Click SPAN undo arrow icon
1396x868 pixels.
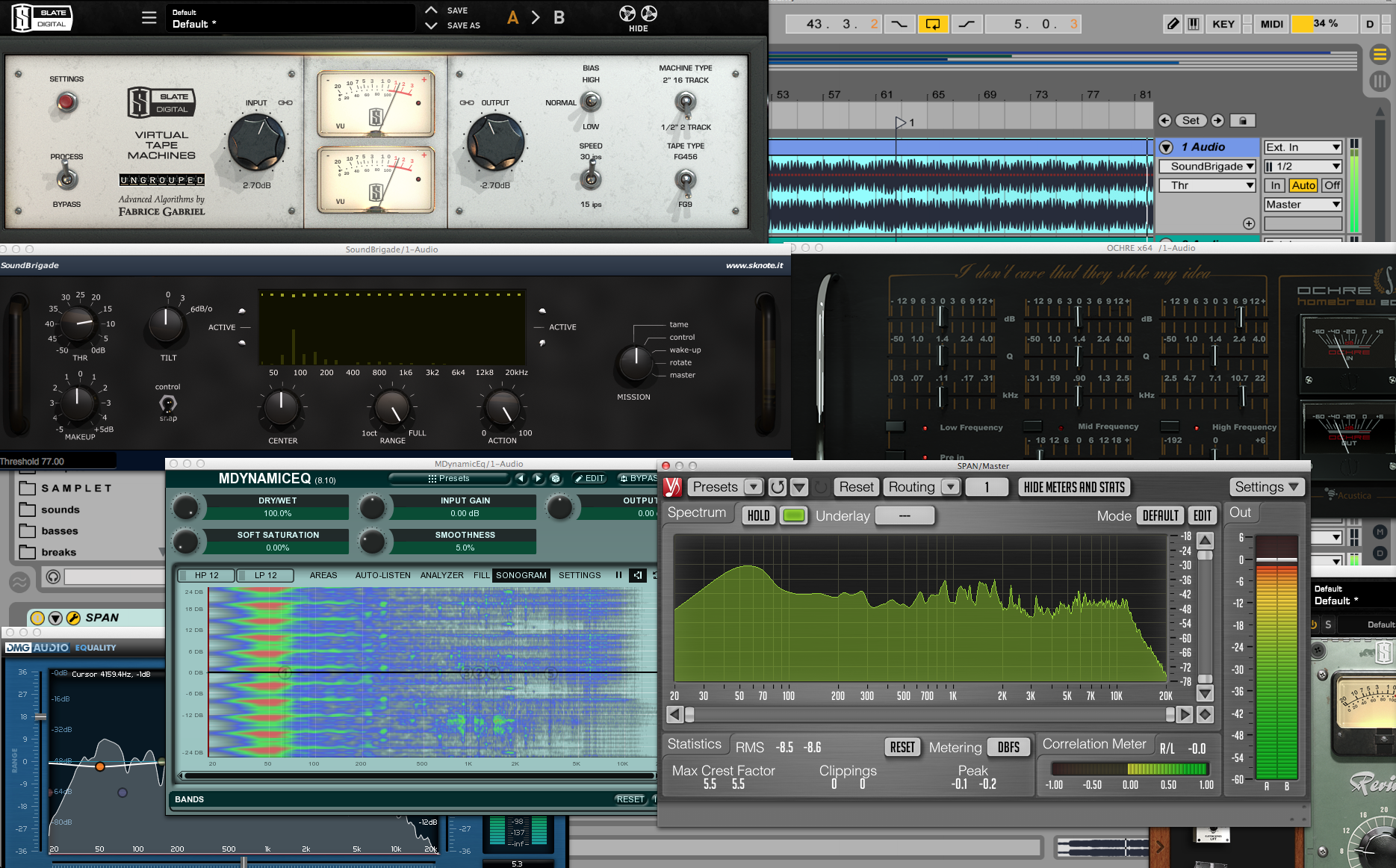[x=777, y=487]
